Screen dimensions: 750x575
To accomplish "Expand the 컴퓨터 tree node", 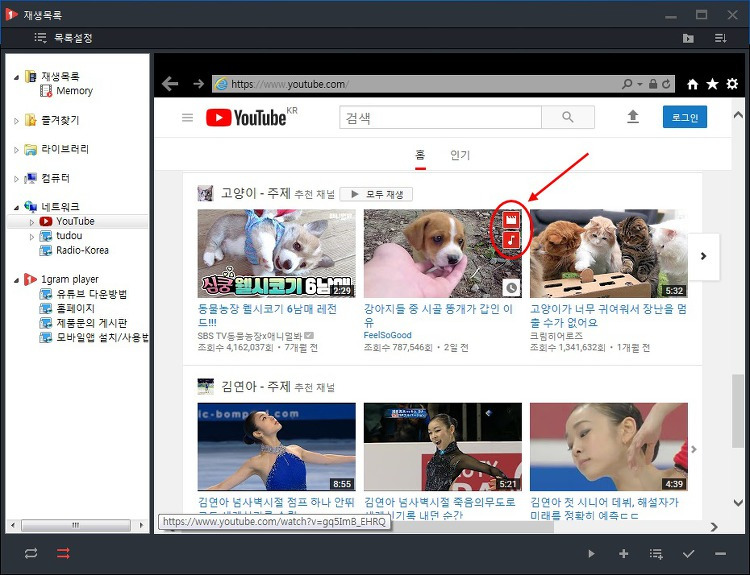I will point(16,179).
